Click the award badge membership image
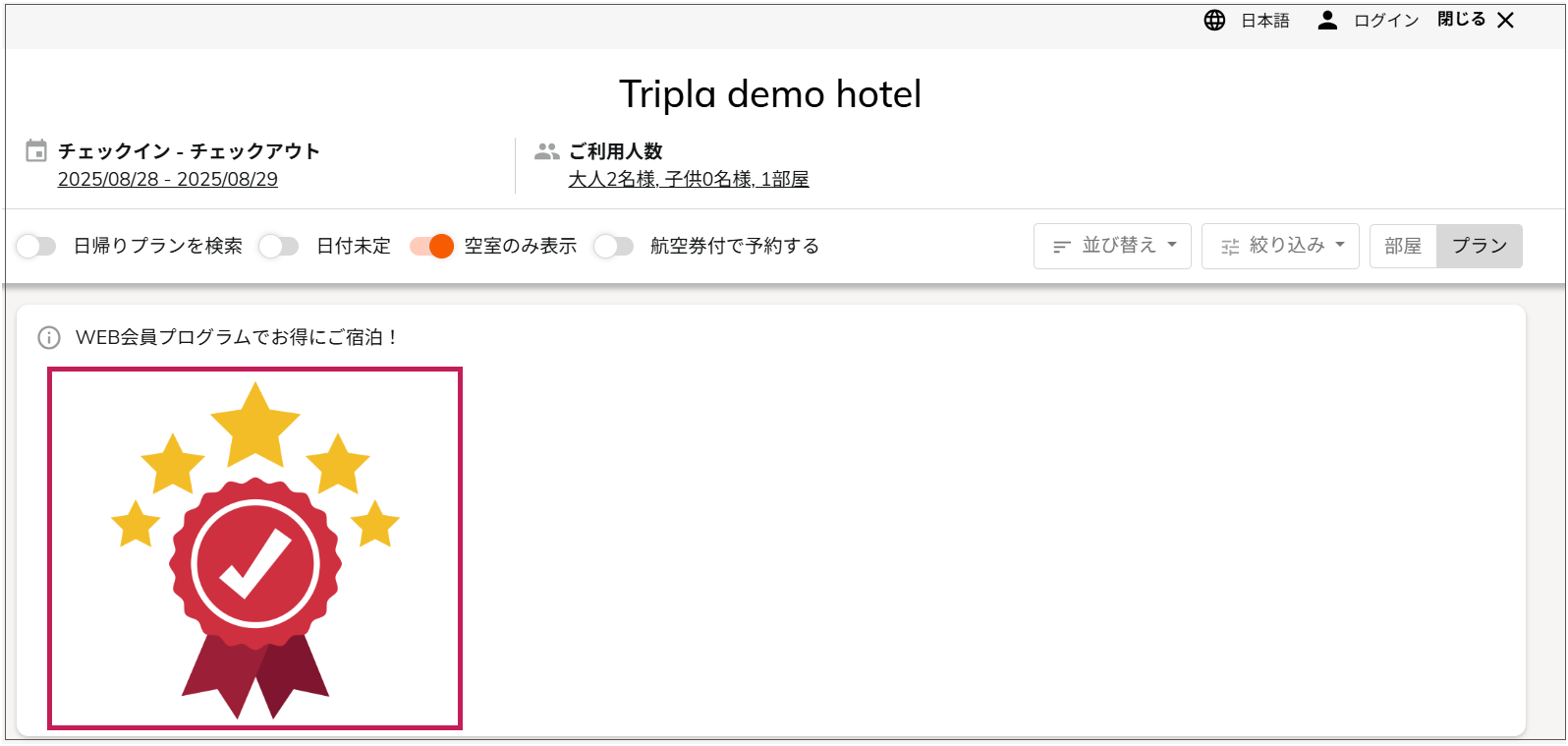The width and height of the screenshot is (1568, 746). [255, 548]
